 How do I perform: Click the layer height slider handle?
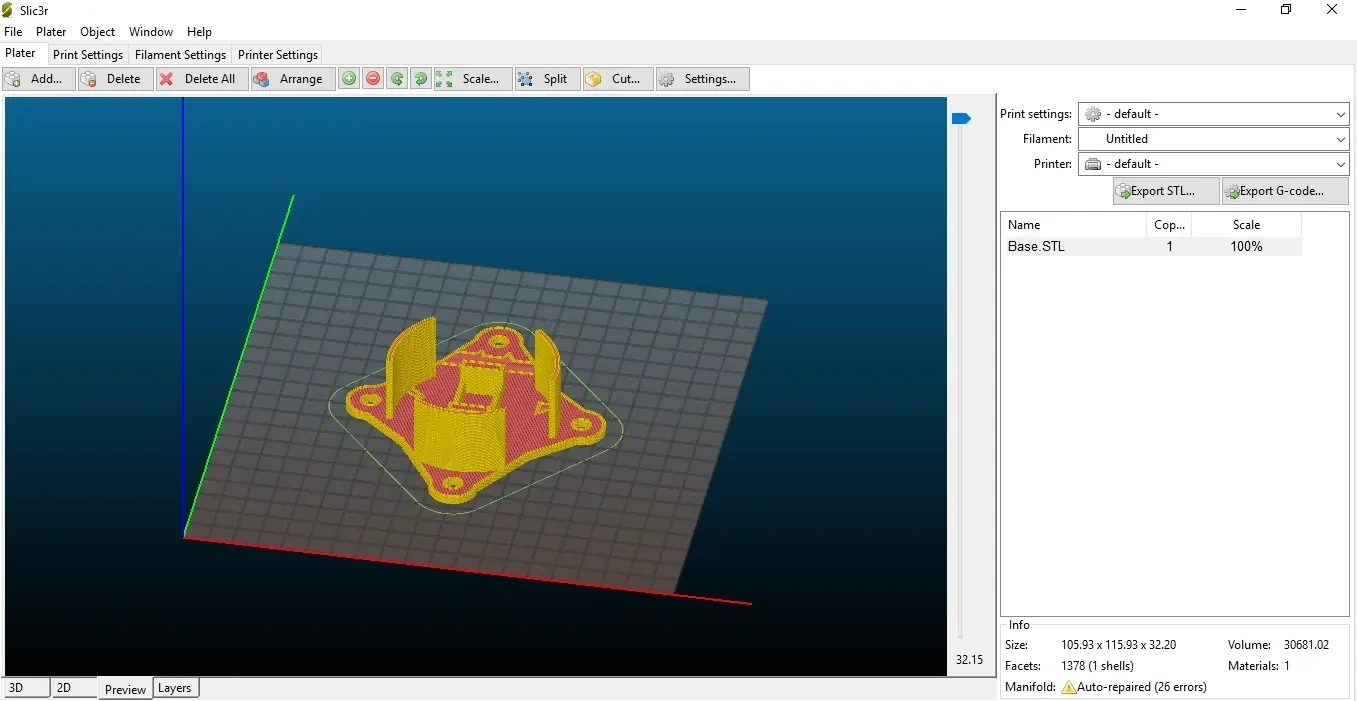(961, 118)
